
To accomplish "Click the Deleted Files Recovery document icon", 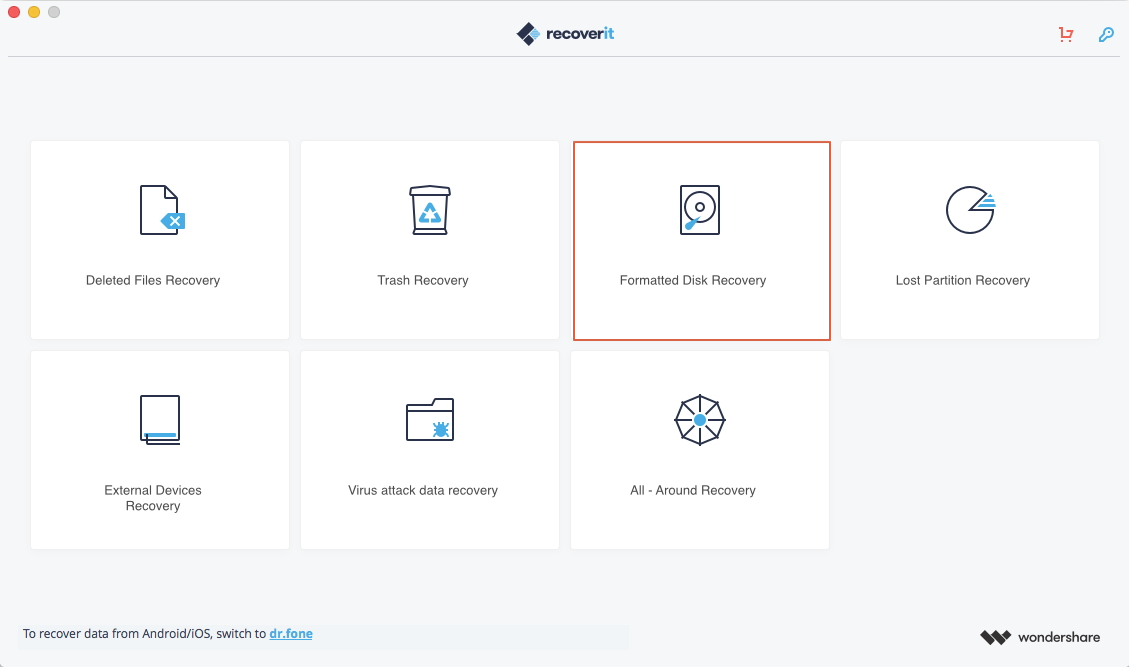I will click(x=162, y=210).
